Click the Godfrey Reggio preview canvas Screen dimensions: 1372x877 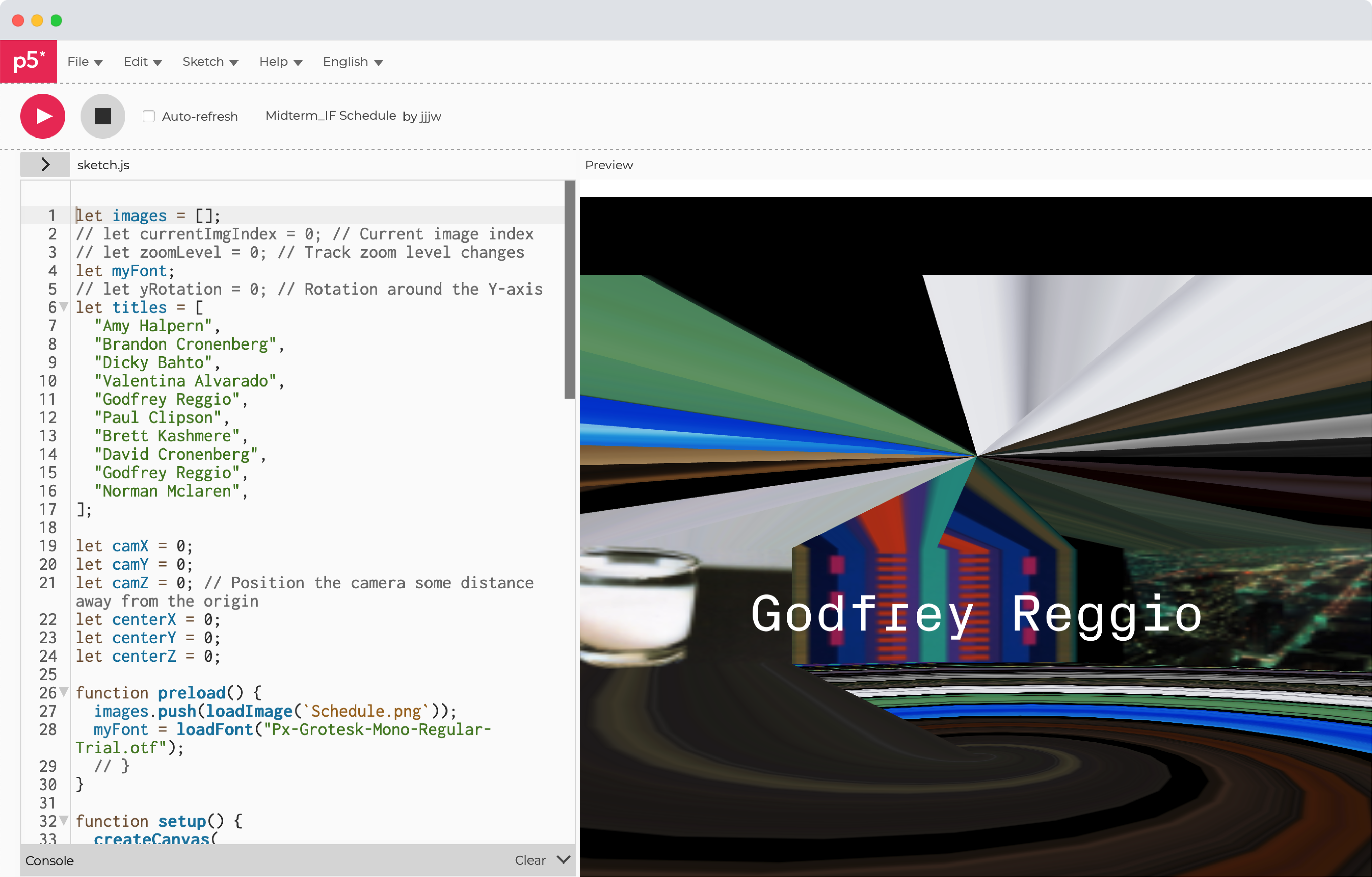[975, 536]
